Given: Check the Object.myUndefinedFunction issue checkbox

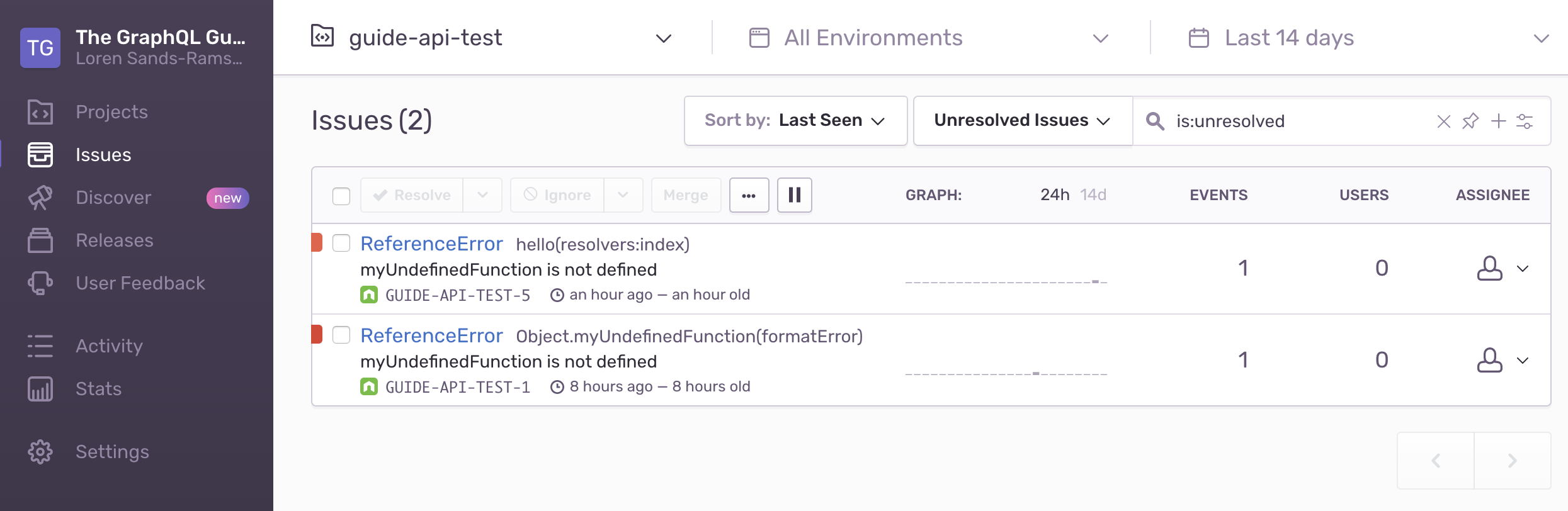Looking at the screenshot, I should click(x=341, y=335).
